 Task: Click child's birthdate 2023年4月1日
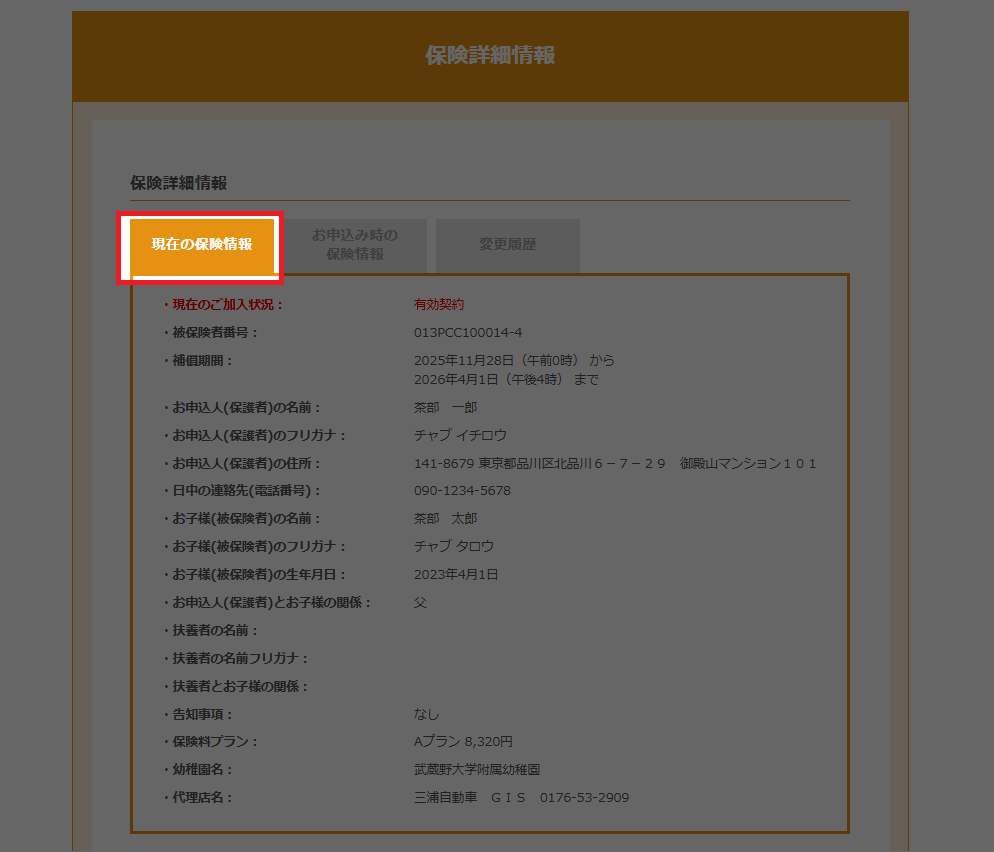point(456,575)
